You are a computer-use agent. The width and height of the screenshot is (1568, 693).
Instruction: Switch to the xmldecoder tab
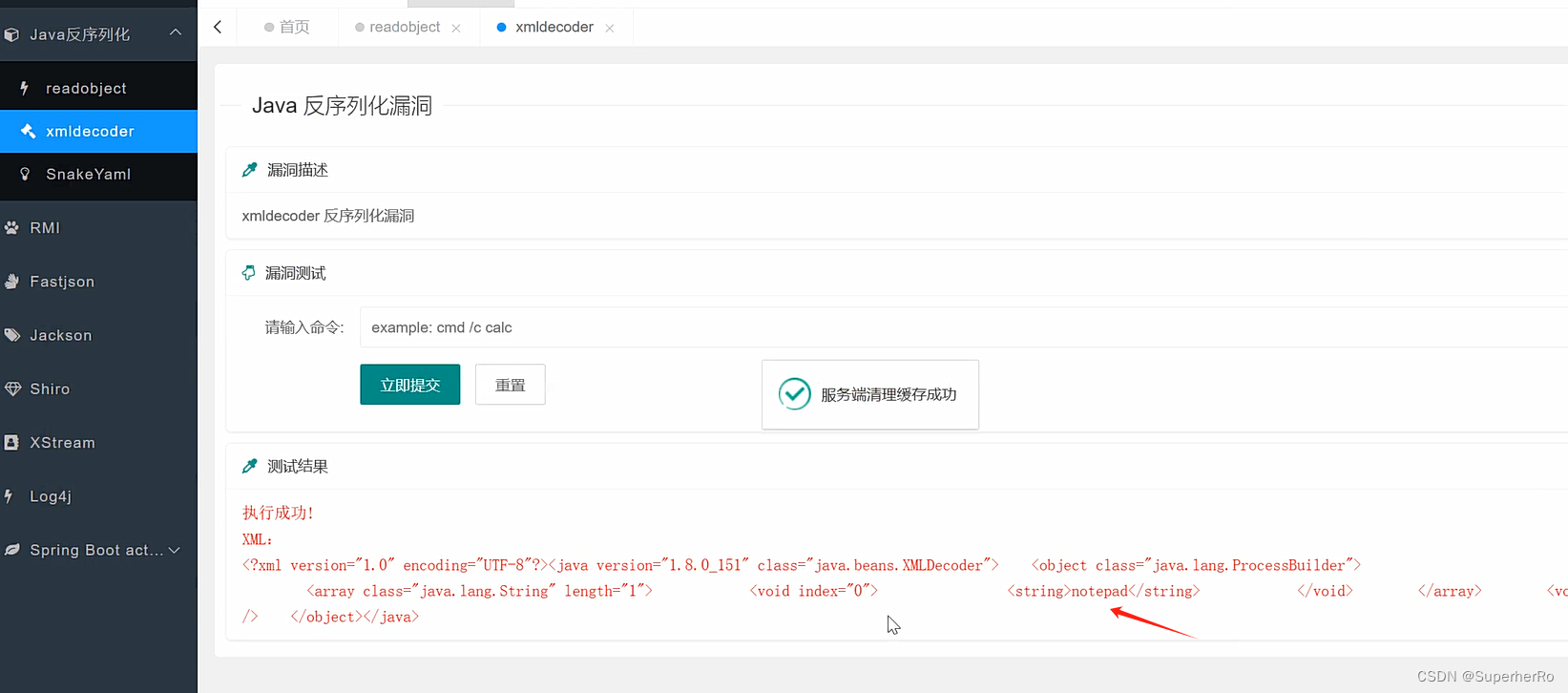546,27
